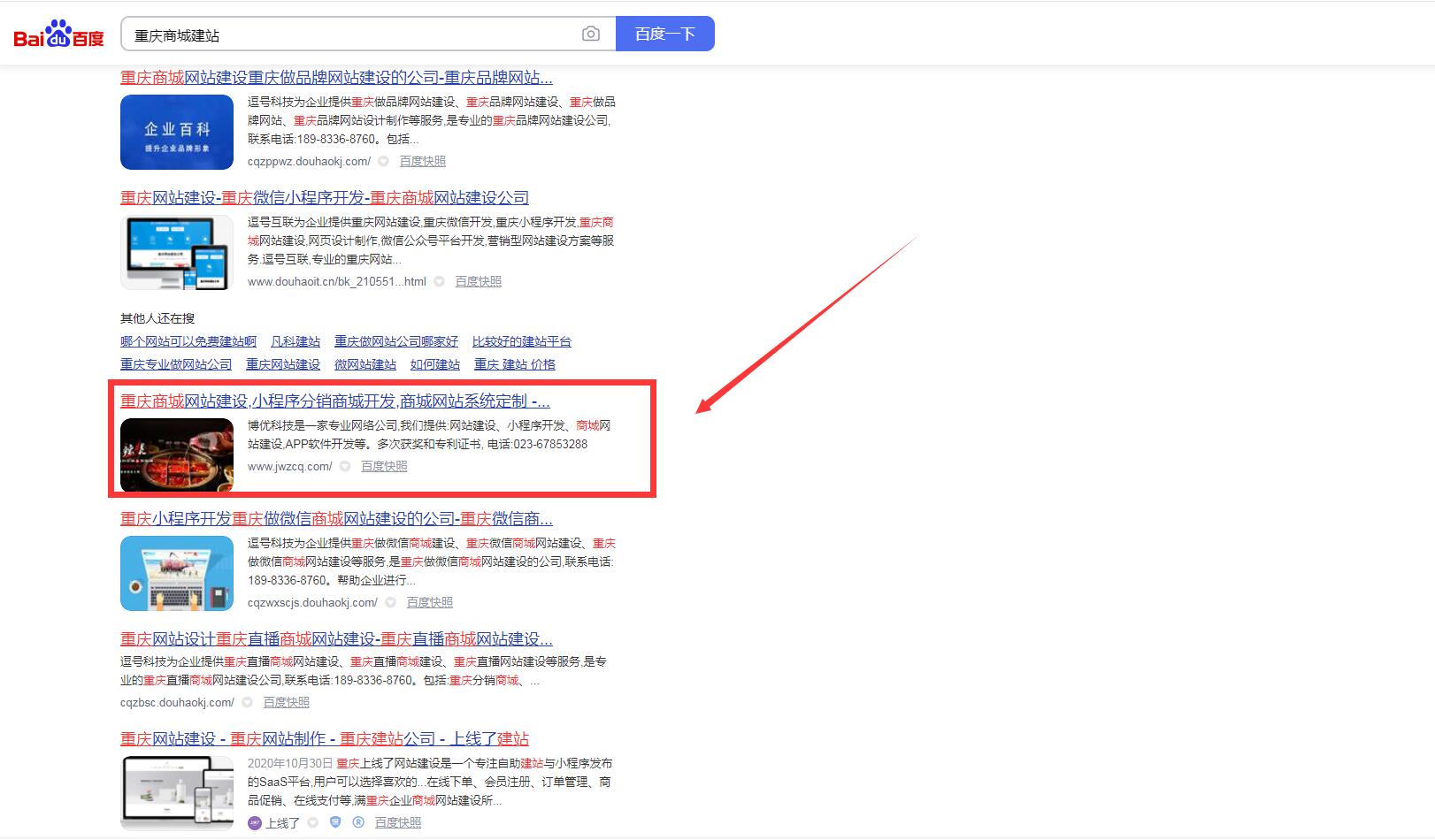1435x840 pixels.
Task: Open camera image search in search box
Action: pos(591,34)
